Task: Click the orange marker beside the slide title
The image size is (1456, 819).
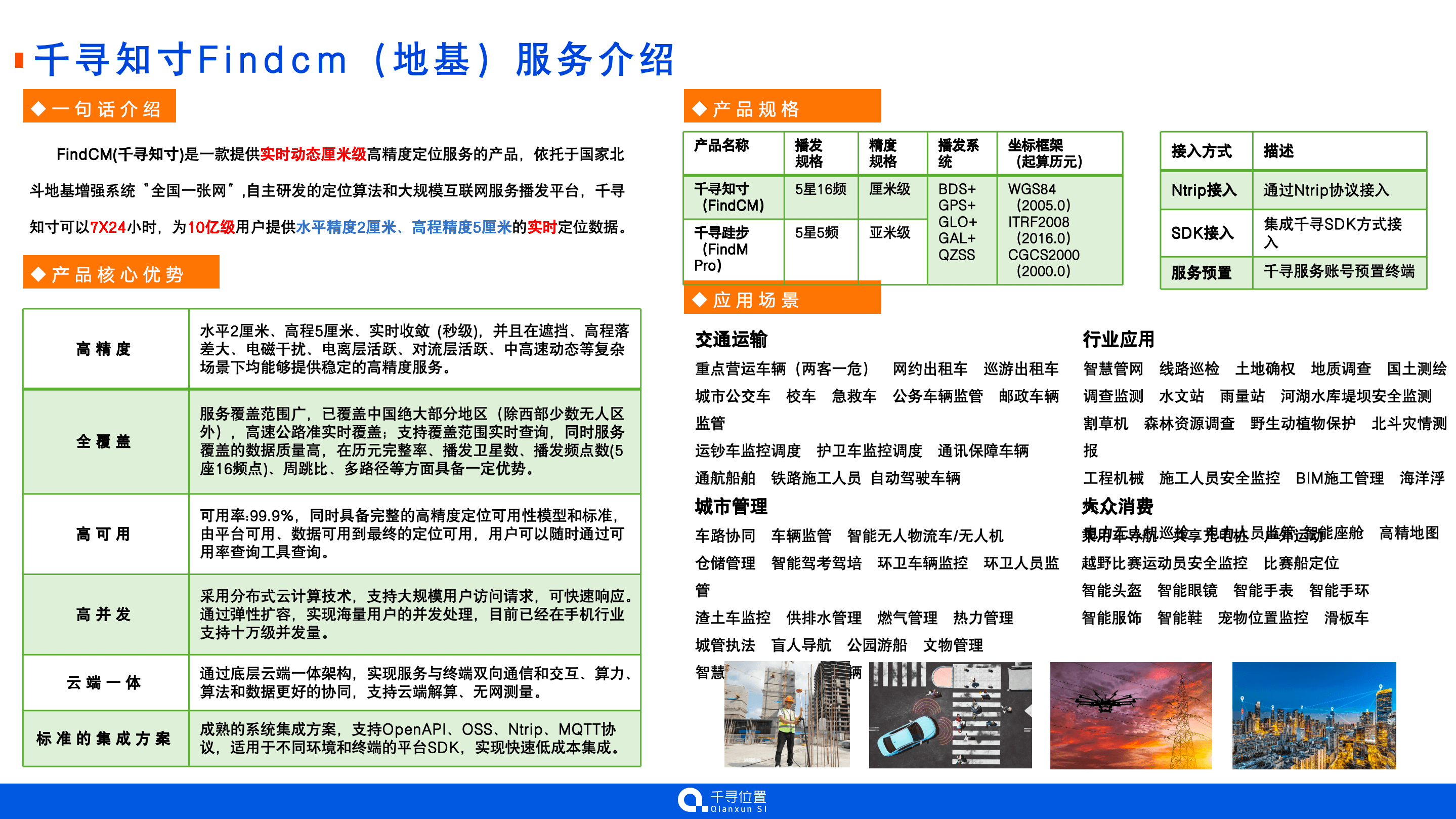Action: pyautogui.click(x=19, y=61)
